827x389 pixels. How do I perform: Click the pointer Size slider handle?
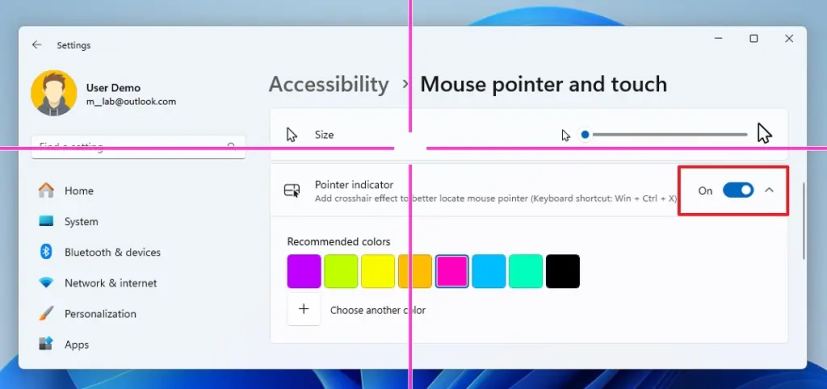[584, 134]
